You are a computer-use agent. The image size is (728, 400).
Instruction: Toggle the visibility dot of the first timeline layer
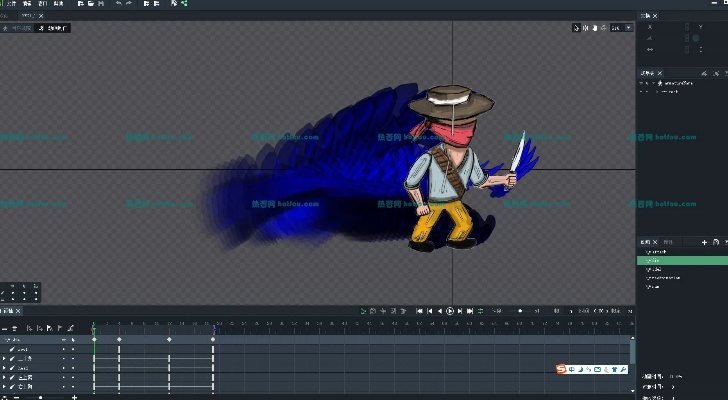[64, 350]
